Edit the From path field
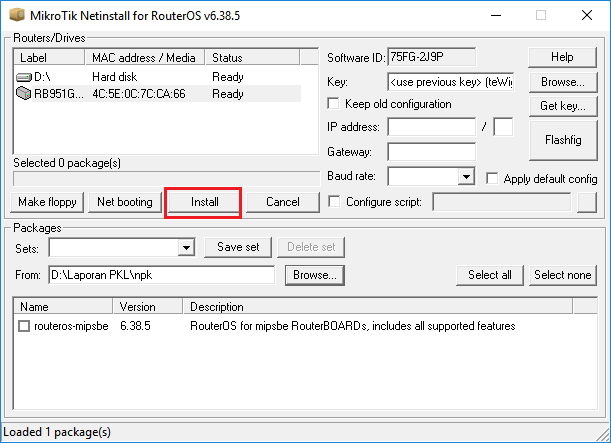 click(162, 275)
